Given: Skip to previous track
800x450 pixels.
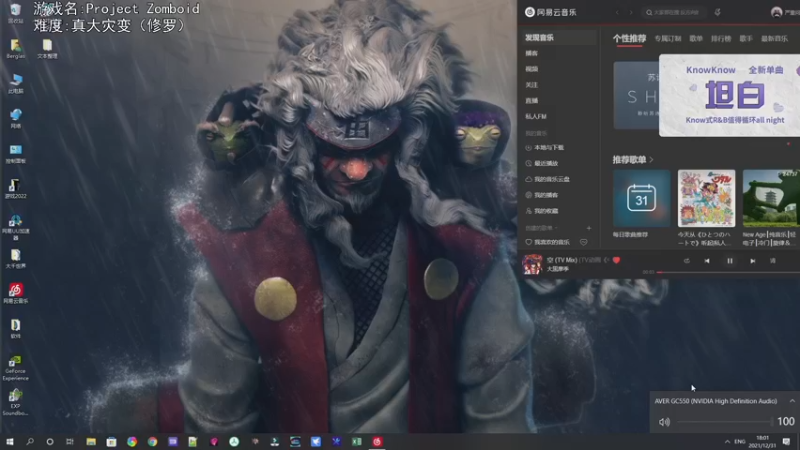Looking at the screenshot, I should [x=707, y=261].
